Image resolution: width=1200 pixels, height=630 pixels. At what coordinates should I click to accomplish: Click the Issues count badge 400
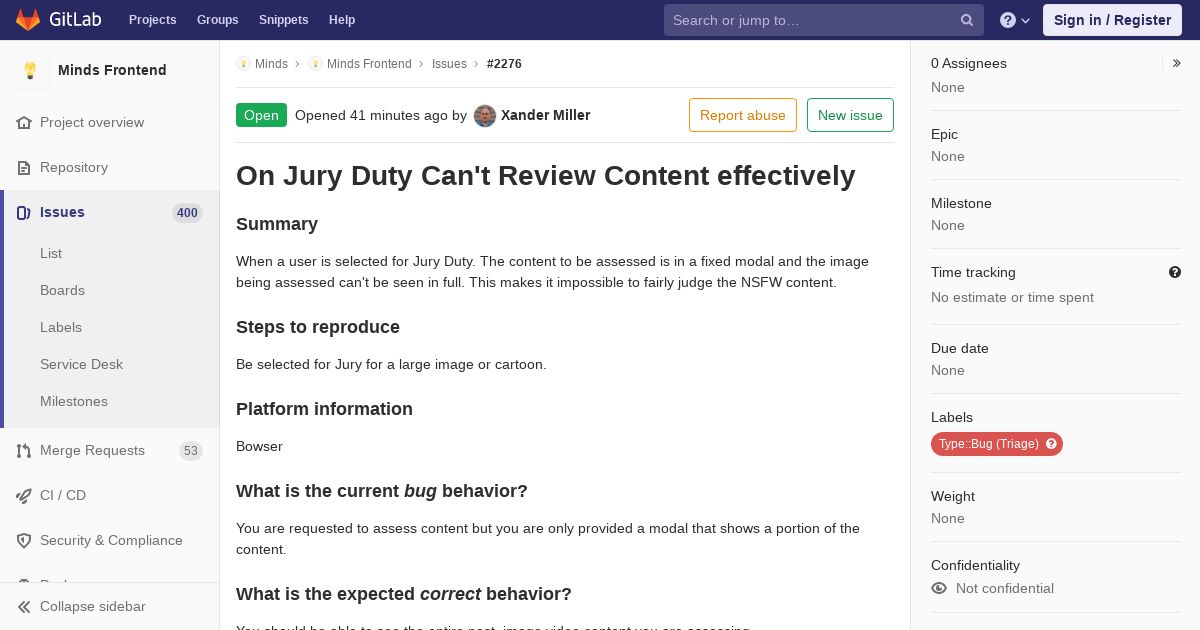click(x=187, y=212)
